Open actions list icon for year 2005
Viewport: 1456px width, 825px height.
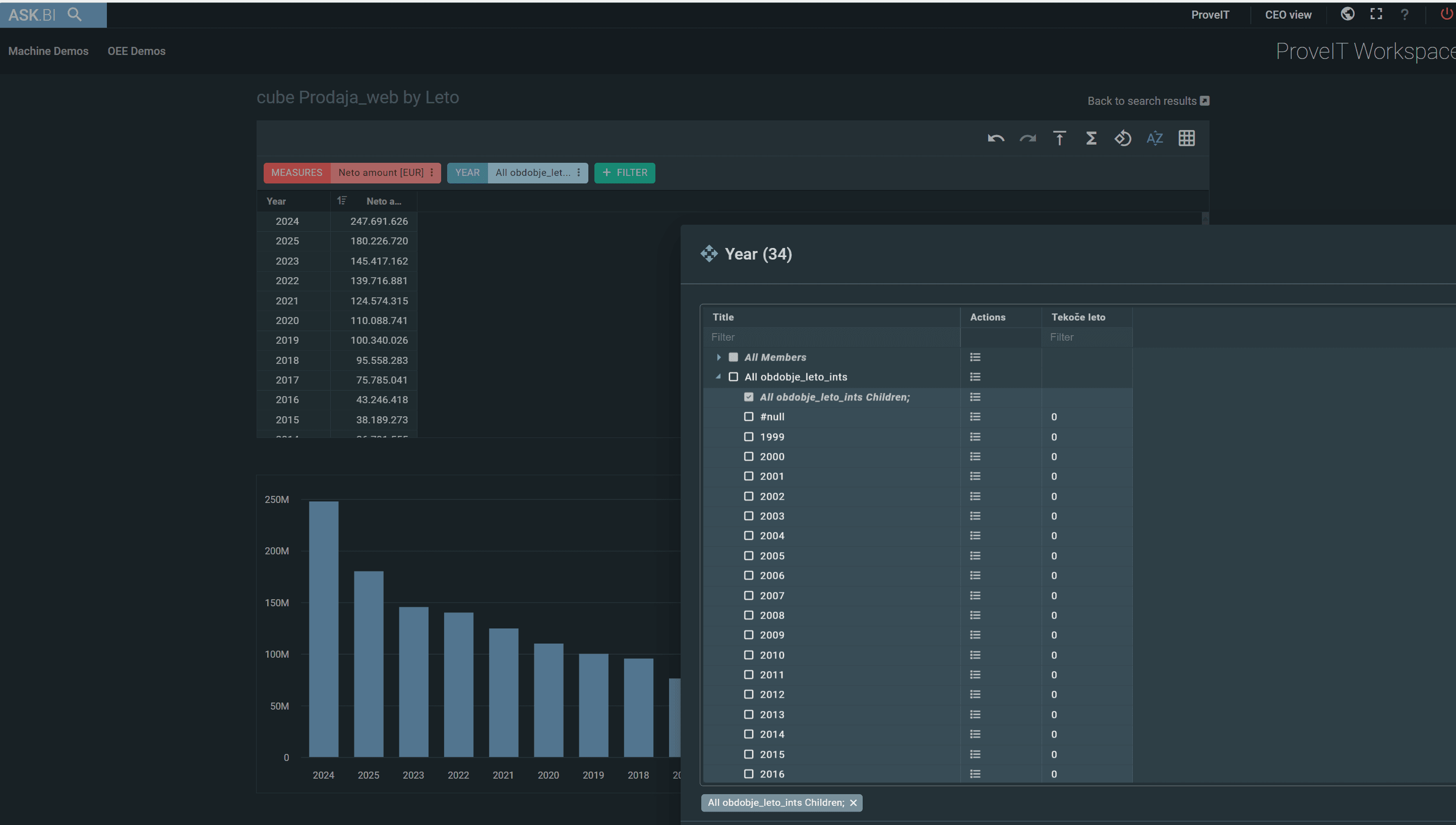[x=975, y=556]
